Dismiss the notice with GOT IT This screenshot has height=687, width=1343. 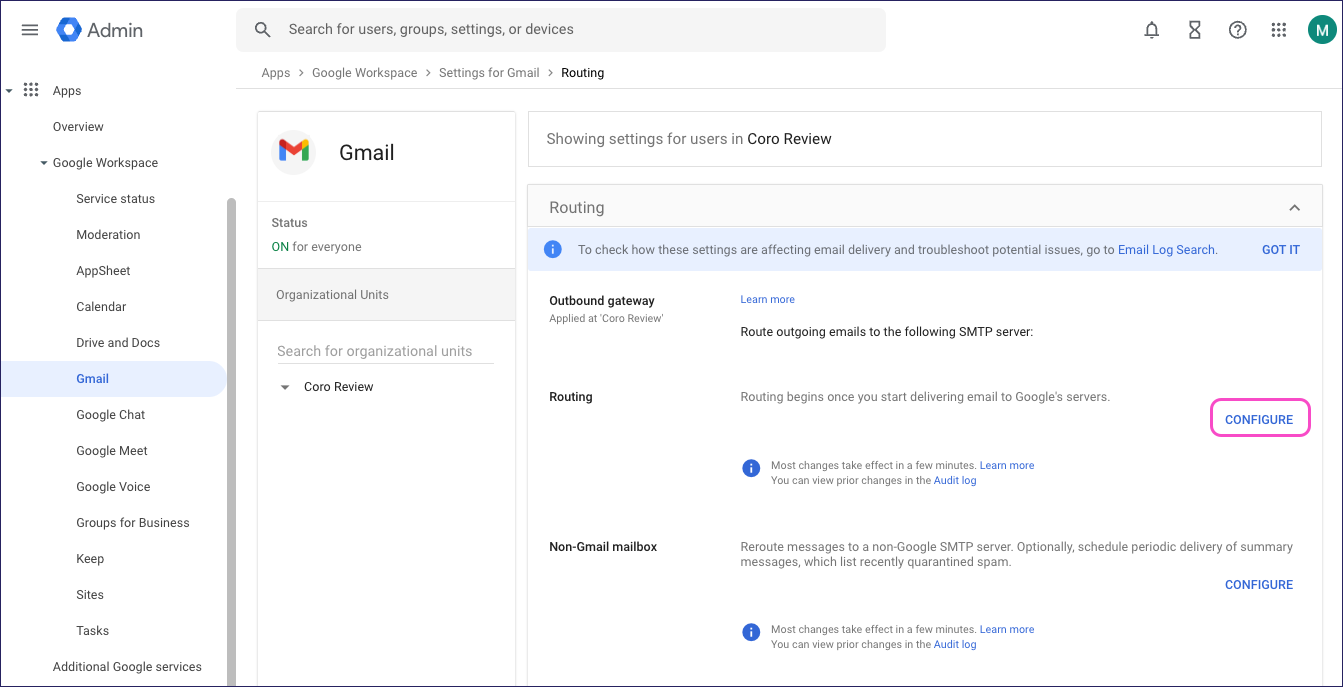(x=1280, y=250)
